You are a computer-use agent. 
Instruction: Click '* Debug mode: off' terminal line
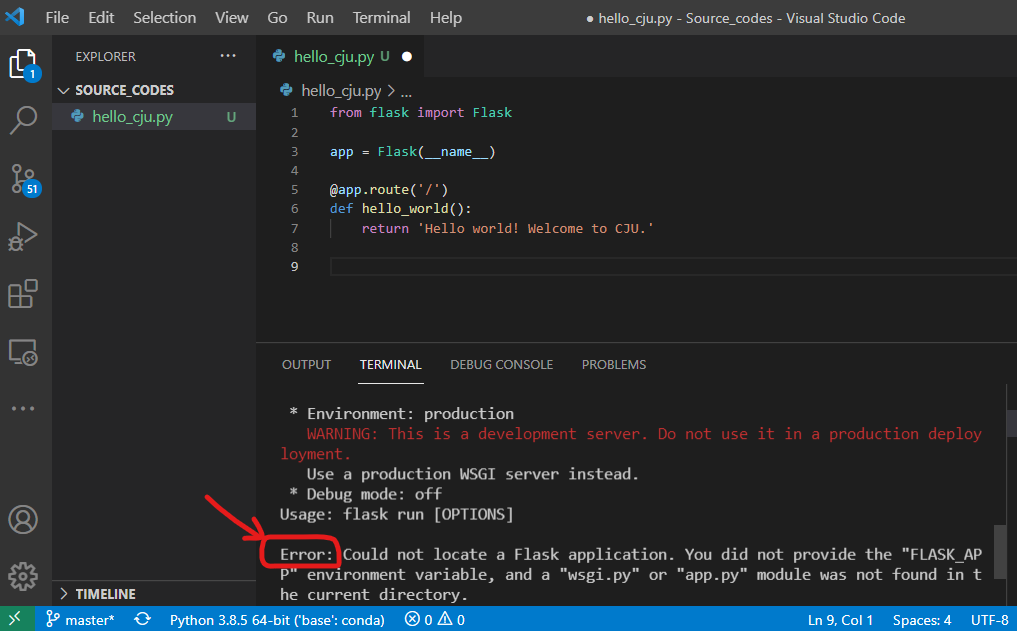pyautogui.click(x=366, y=494)
